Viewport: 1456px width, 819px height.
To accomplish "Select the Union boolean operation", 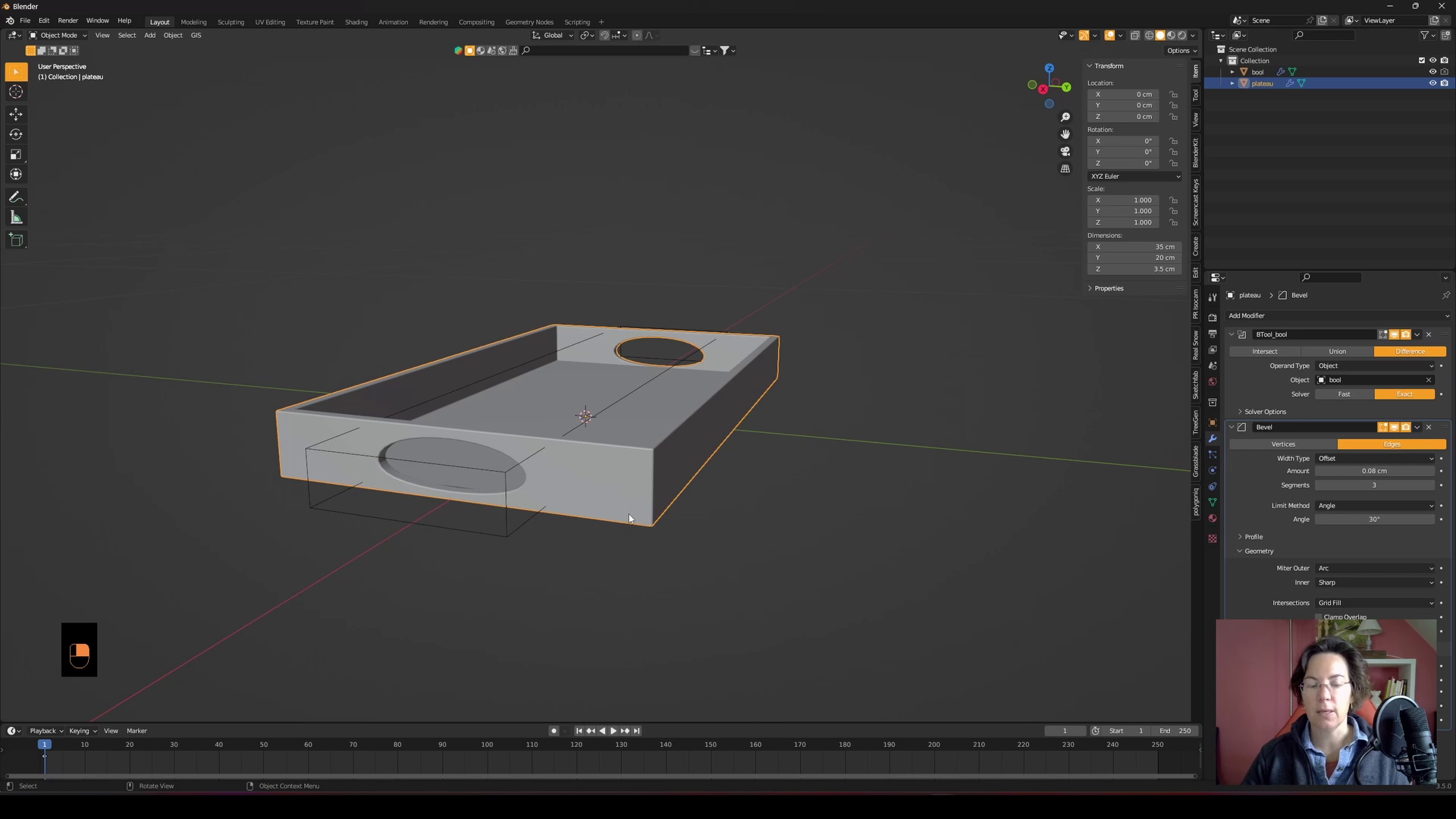I will [1337, 352].
